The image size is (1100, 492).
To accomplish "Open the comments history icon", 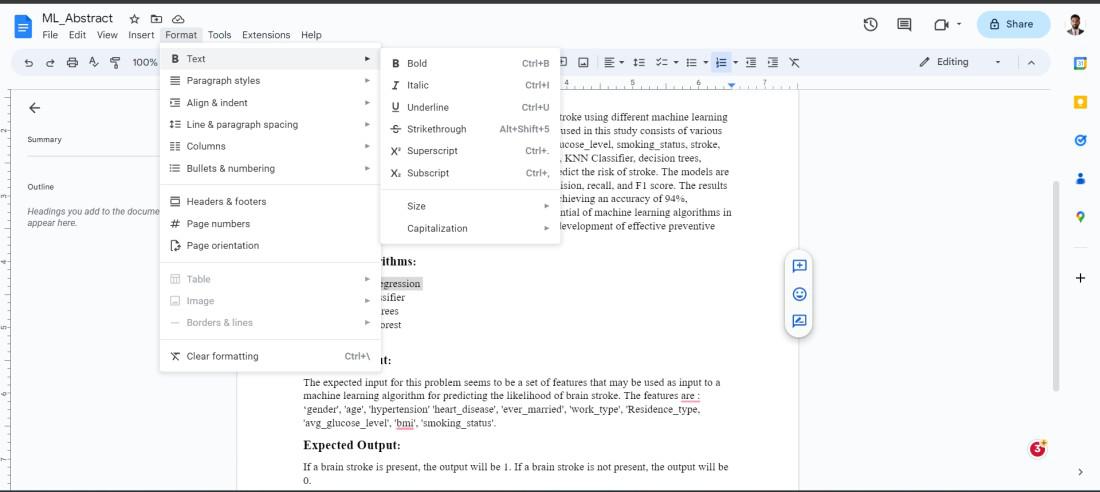I will point(904,25).
